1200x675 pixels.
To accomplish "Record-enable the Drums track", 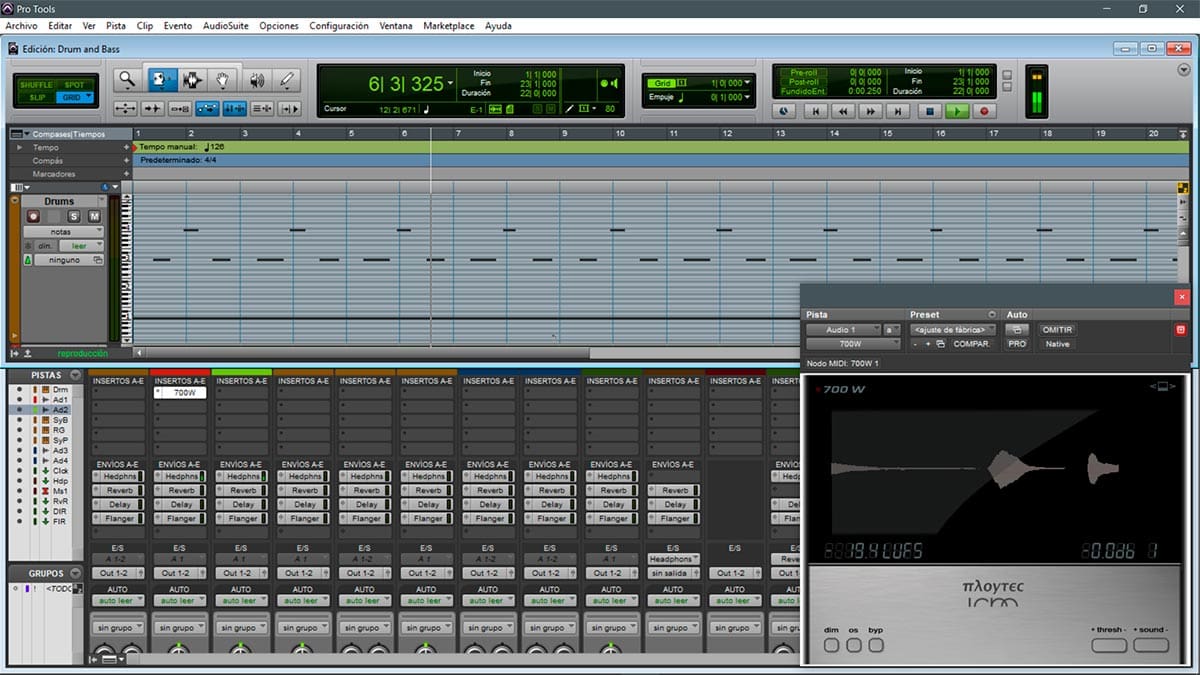I will (x=33, y=216).
